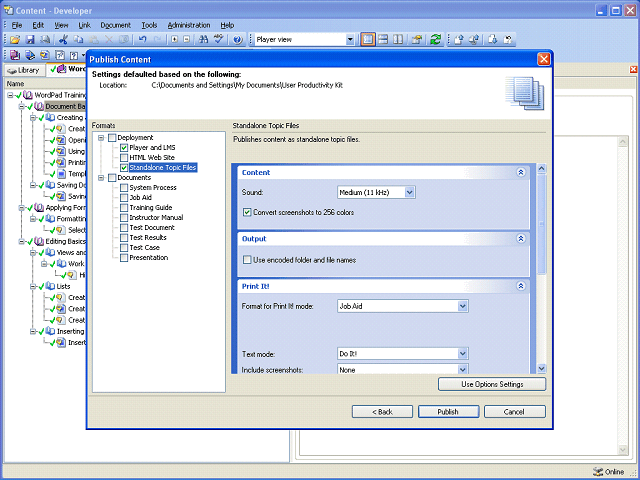This screenshot has width=640, height=480.
Task: Click the < Back button
Action: click(382, 412)
